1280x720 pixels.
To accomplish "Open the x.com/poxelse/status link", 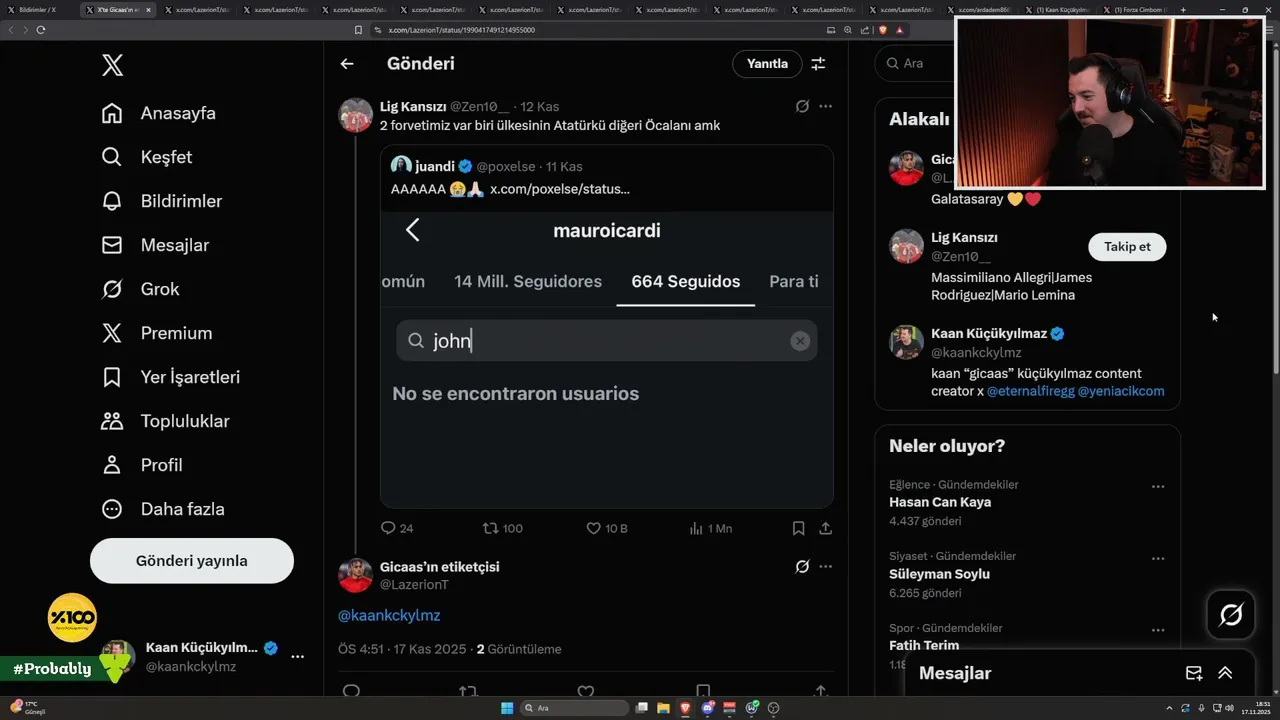I will 560,189.
